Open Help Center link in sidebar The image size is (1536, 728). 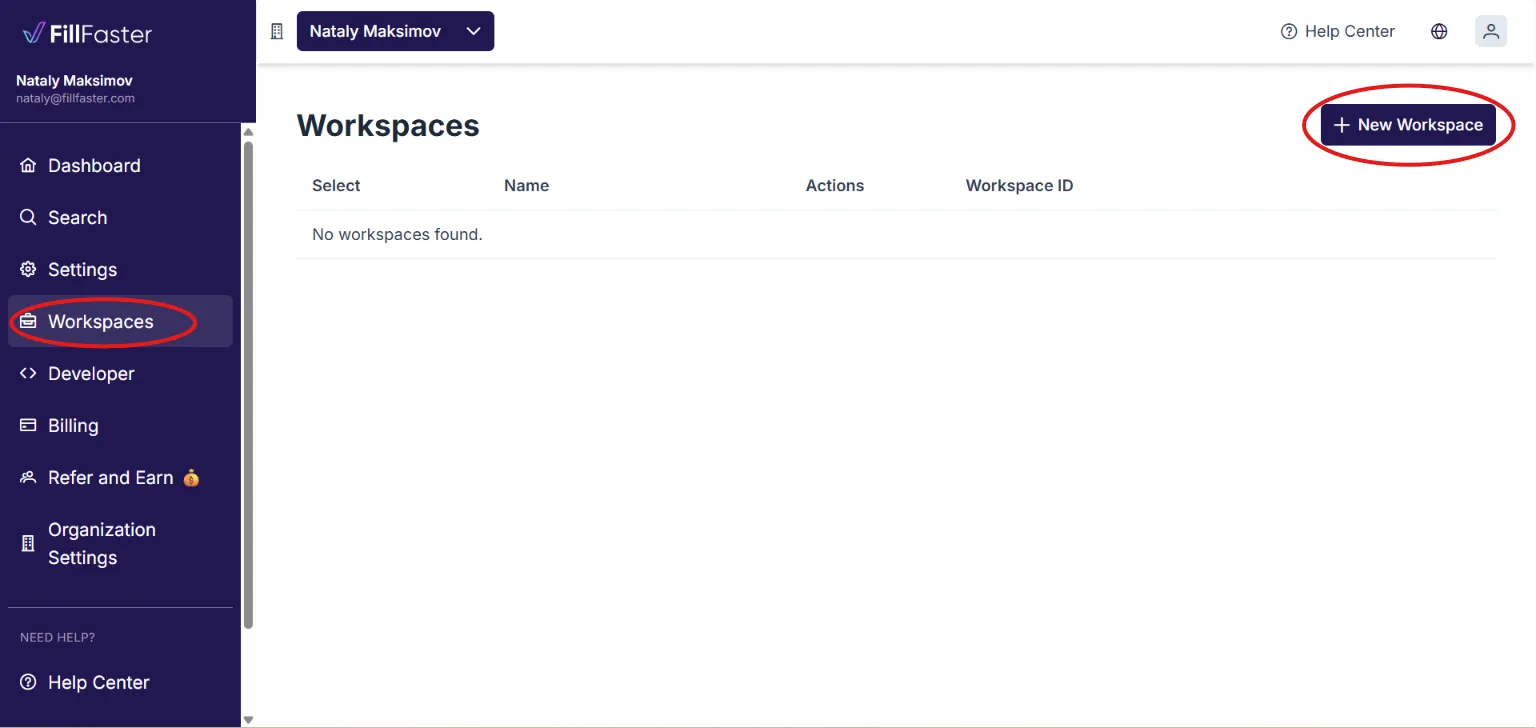(x=120, y=683)
